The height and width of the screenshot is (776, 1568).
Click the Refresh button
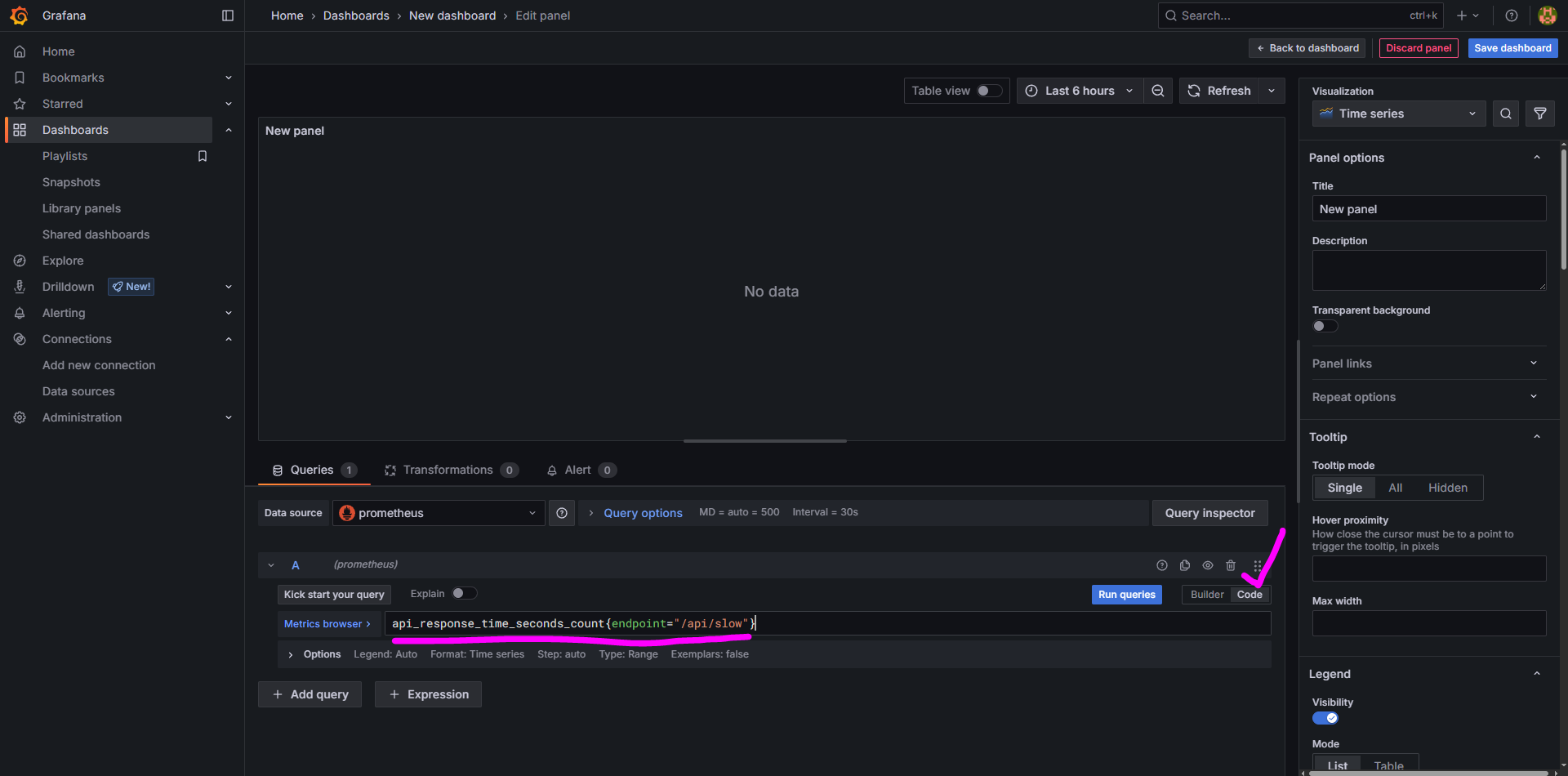(x=1218, y=91)
